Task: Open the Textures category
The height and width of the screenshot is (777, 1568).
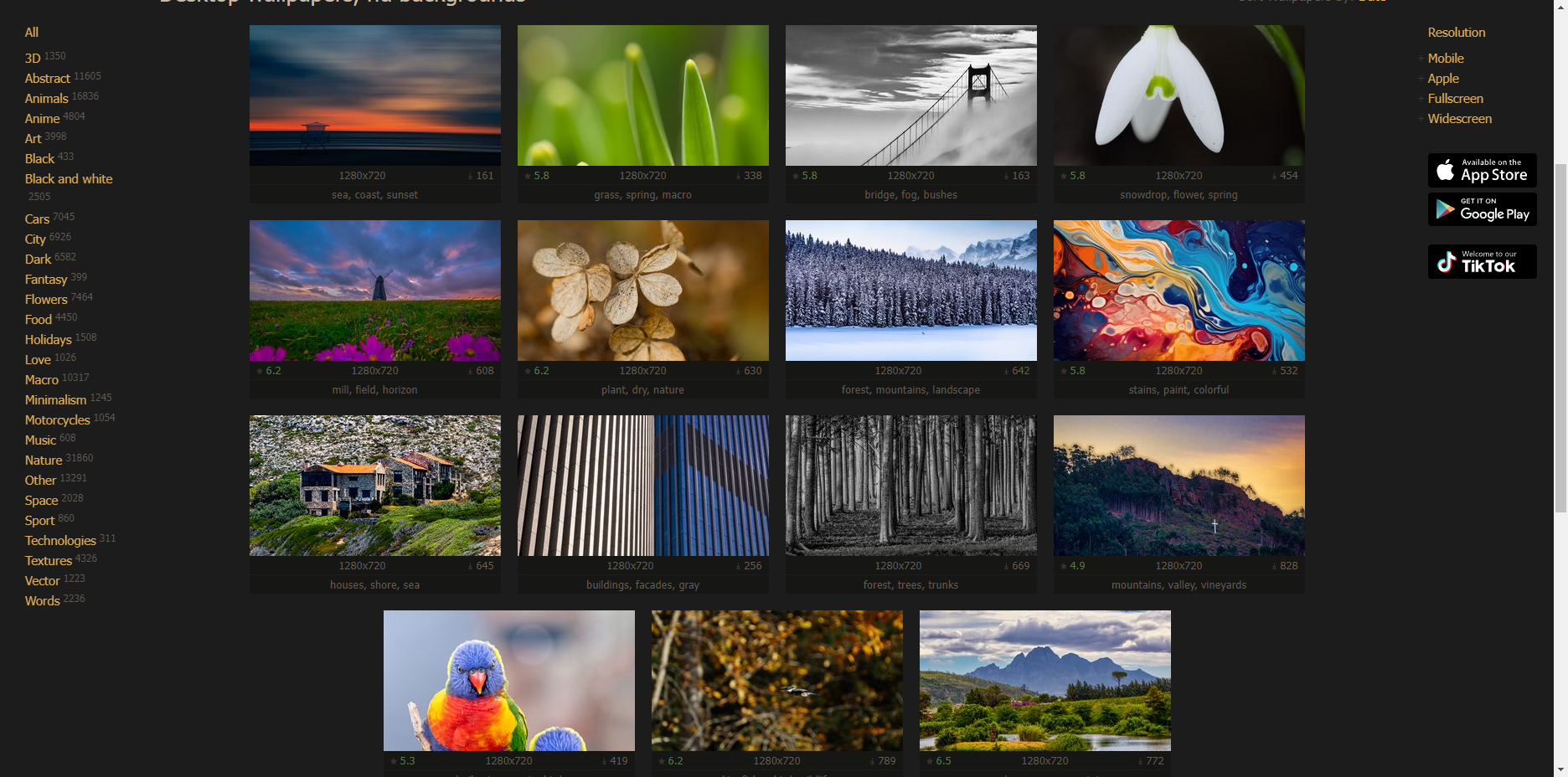Action: pos(49,561)
